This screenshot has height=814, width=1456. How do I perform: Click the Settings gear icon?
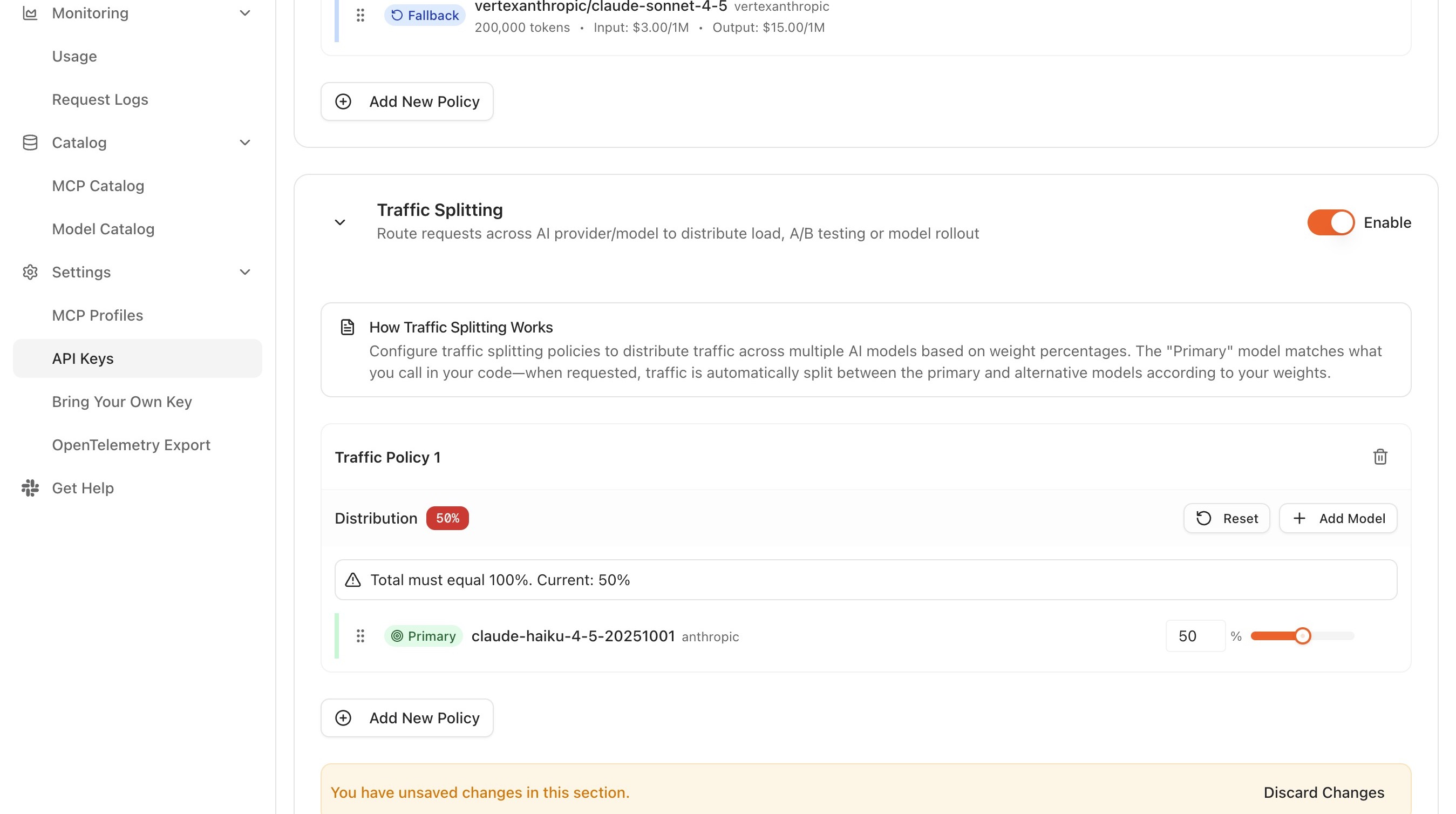pos(30,272)
